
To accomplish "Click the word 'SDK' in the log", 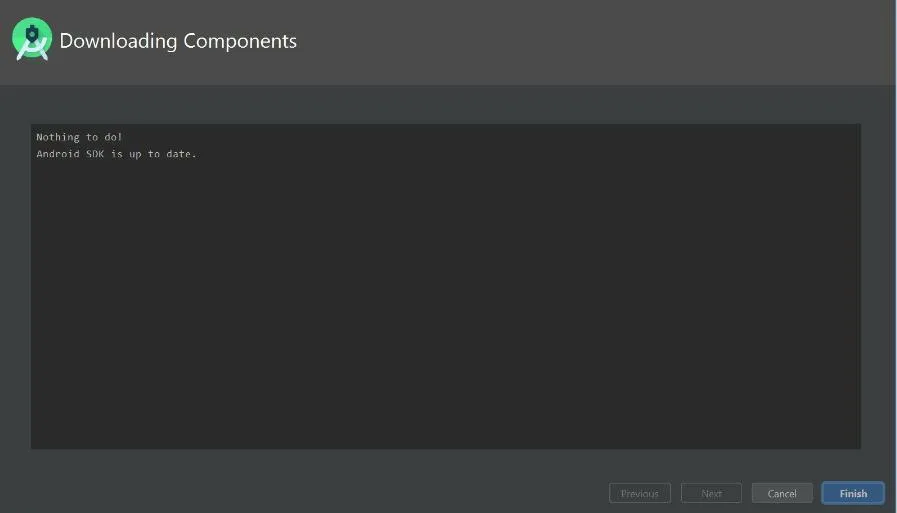I will pos(95,154).
